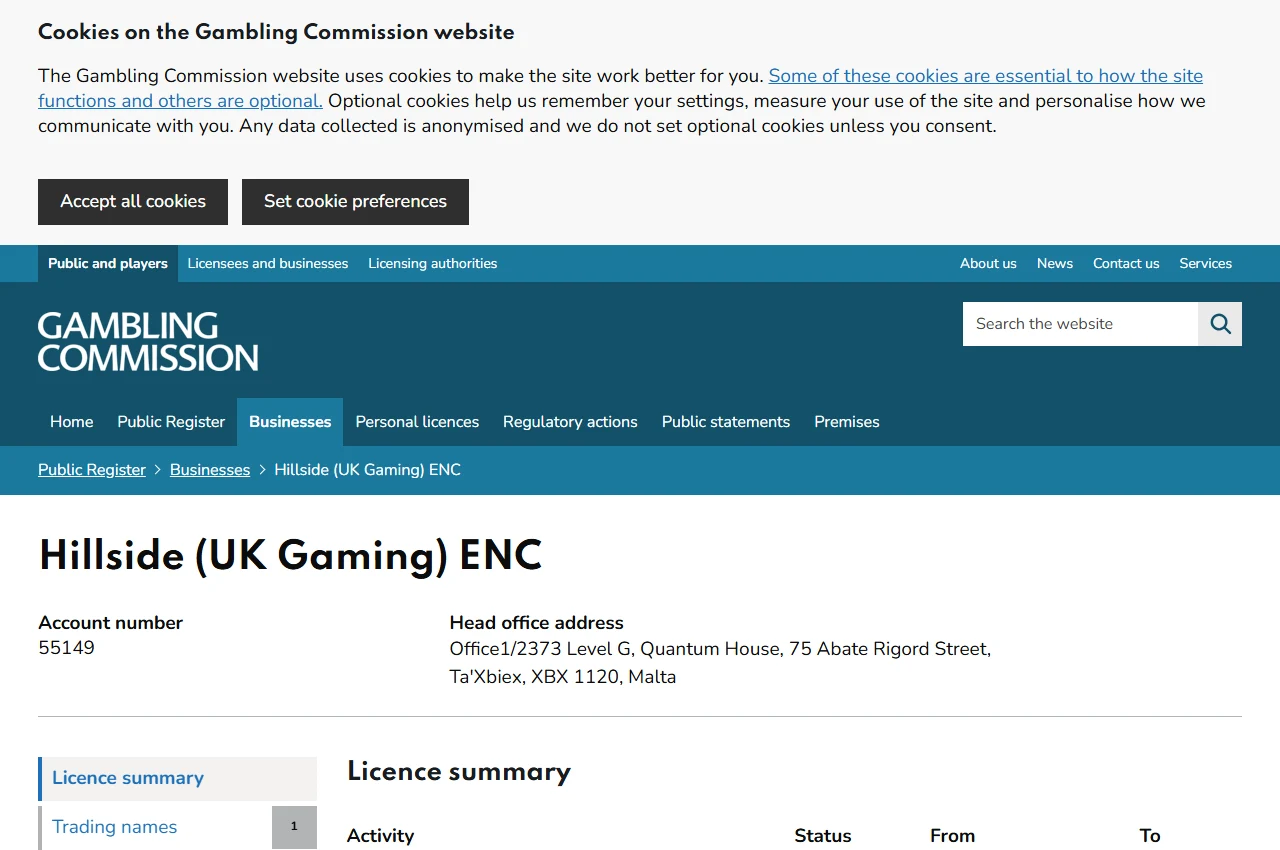Click the head office address text
This screenshot has height=850, width=1280.
tap(720, 663)
